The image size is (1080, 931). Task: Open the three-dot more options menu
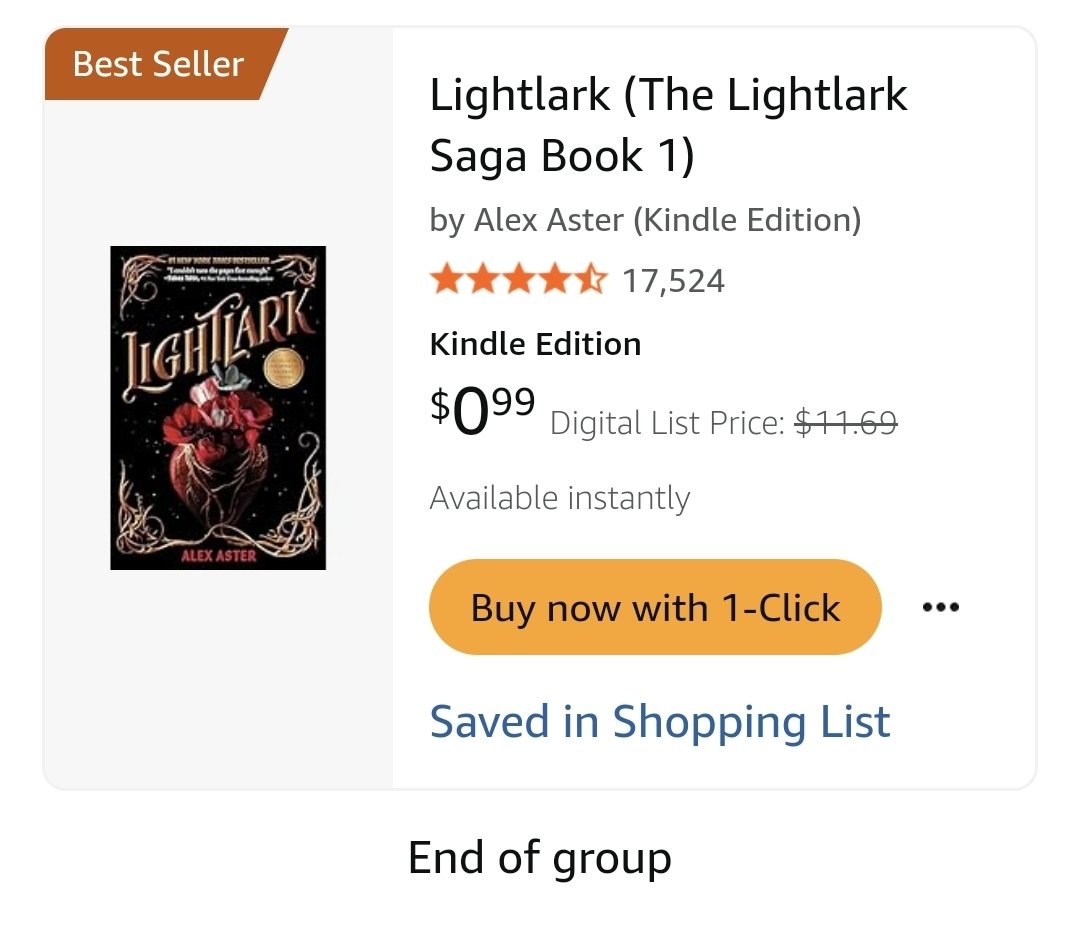pyautogui.click(x=940, y=607)
